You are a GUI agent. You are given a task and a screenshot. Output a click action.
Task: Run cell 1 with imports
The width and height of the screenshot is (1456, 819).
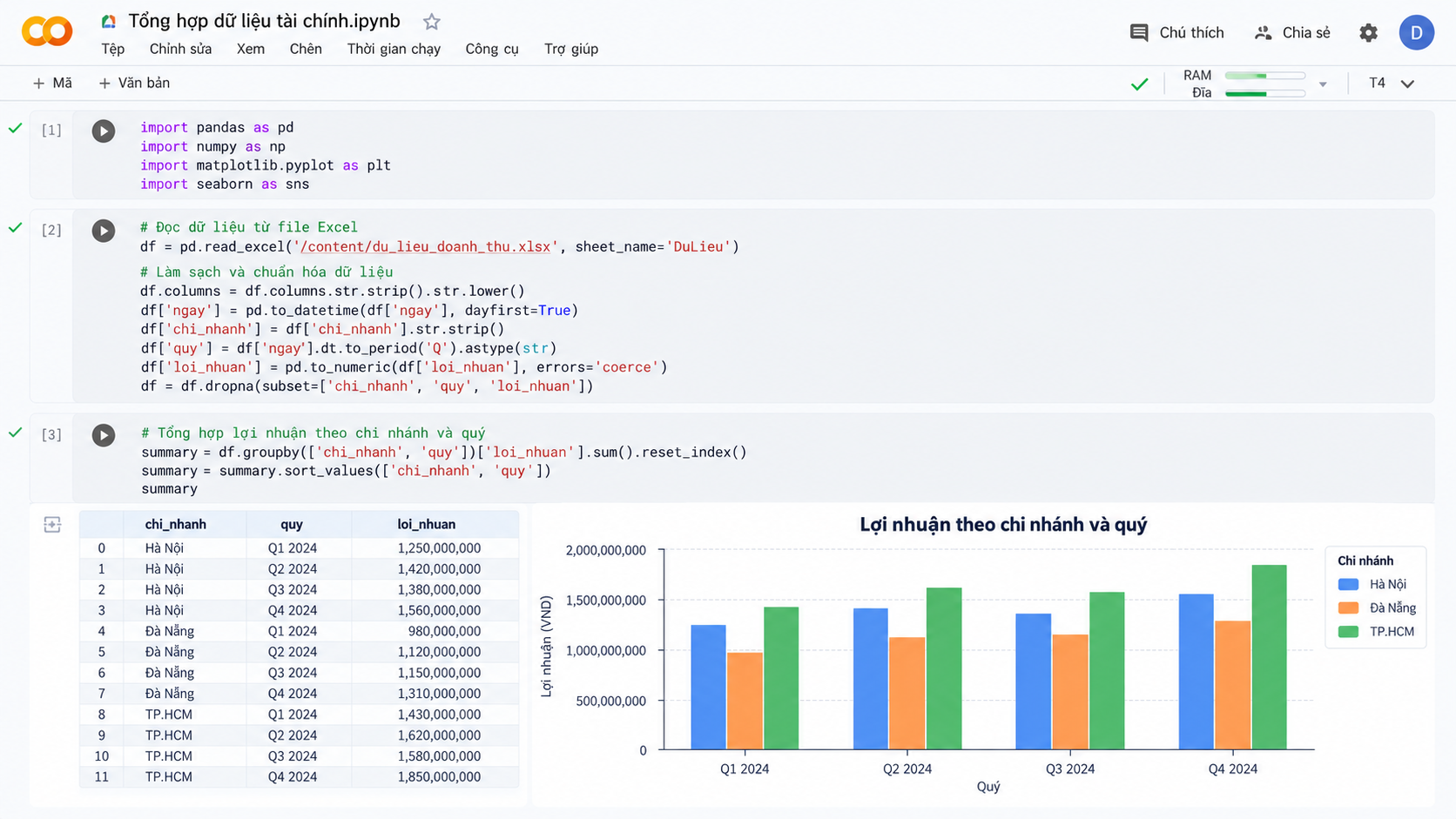coord(104,131)
